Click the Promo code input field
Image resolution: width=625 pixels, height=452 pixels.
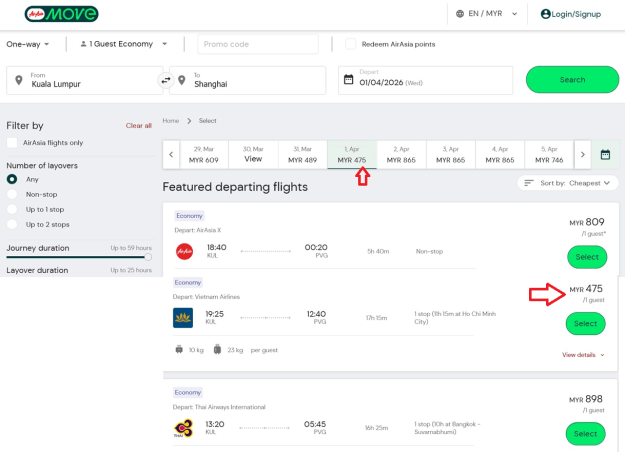[x=257, y=44]
